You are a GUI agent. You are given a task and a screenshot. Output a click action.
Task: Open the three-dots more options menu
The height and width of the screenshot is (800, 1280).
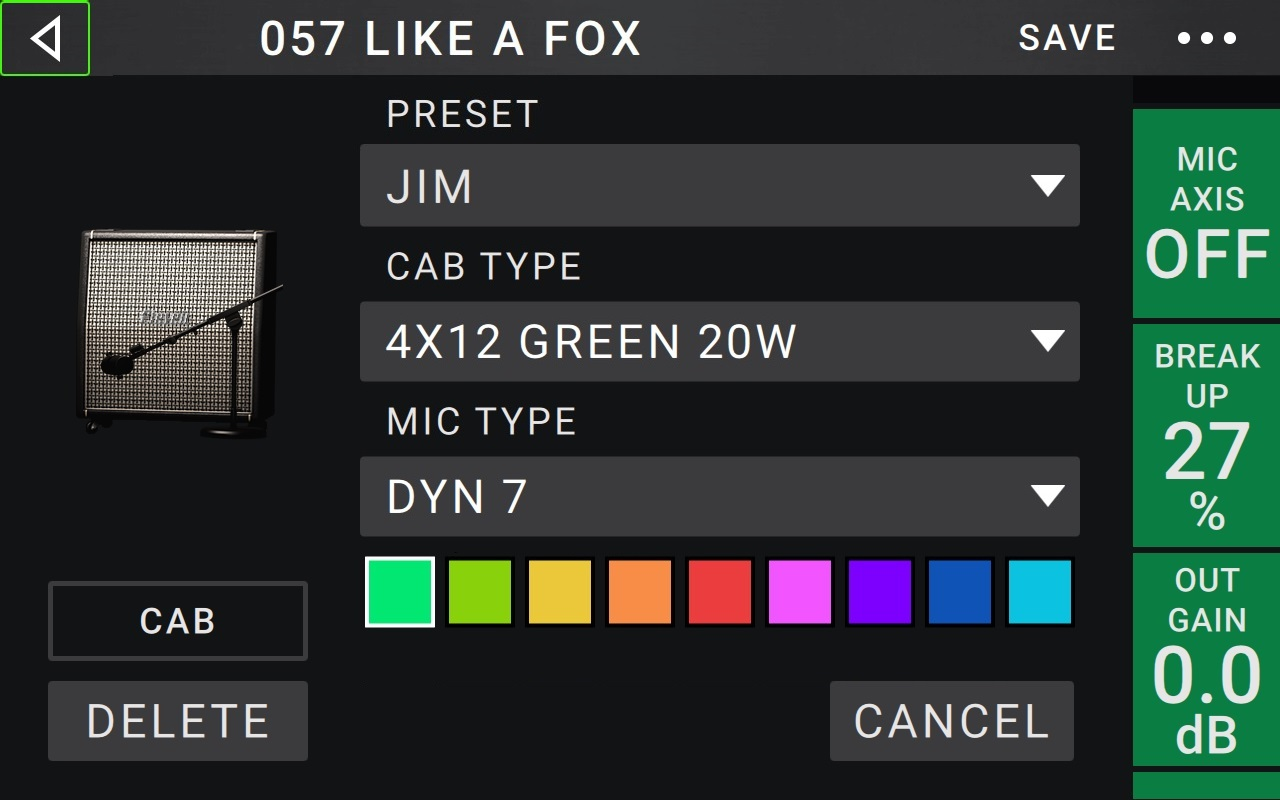(1207, 39)
